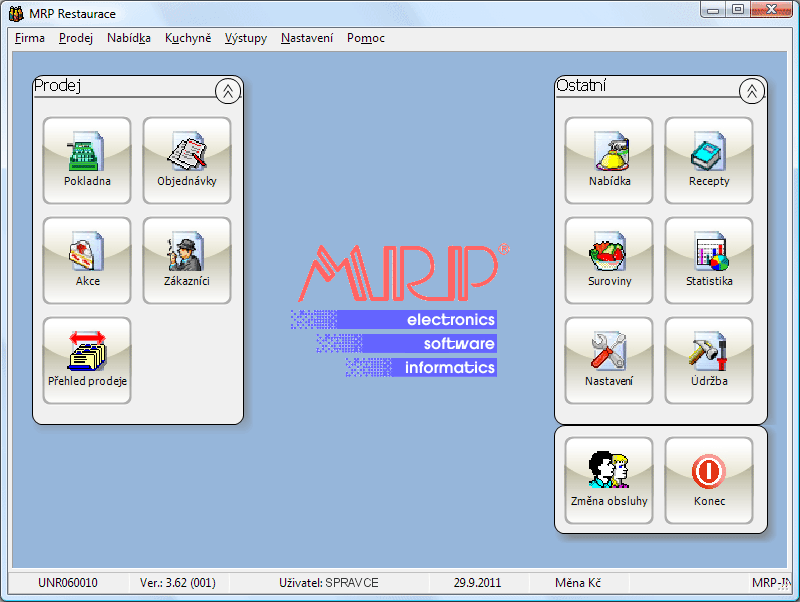Open the Recepty recipes book icon
Image resolution: width=800 pixels, height=602 pixels.
tap(709, 161)
